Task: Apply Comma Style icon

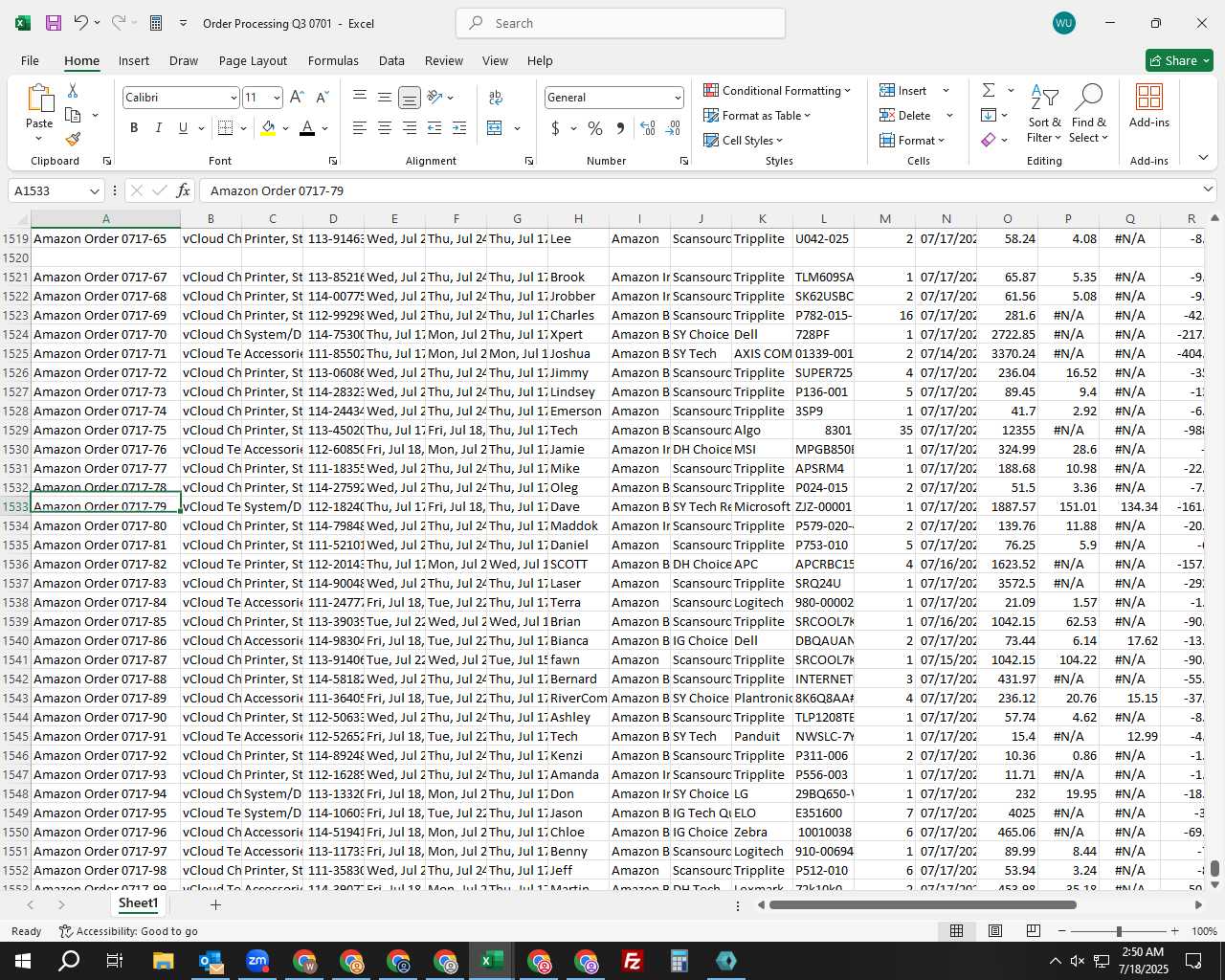Action: (x=620, y=128)
